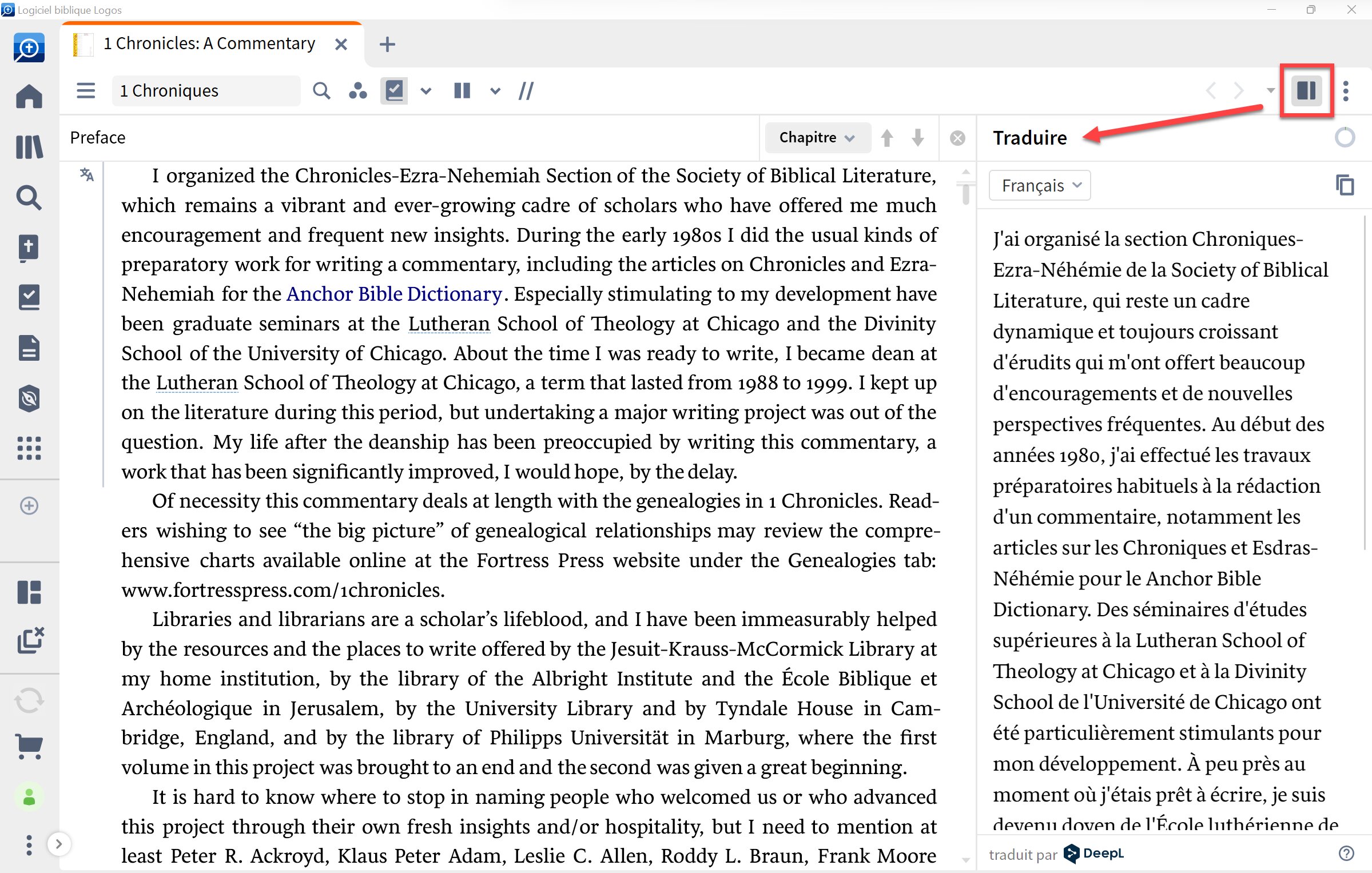Open the Library books icon

[29, 147]
